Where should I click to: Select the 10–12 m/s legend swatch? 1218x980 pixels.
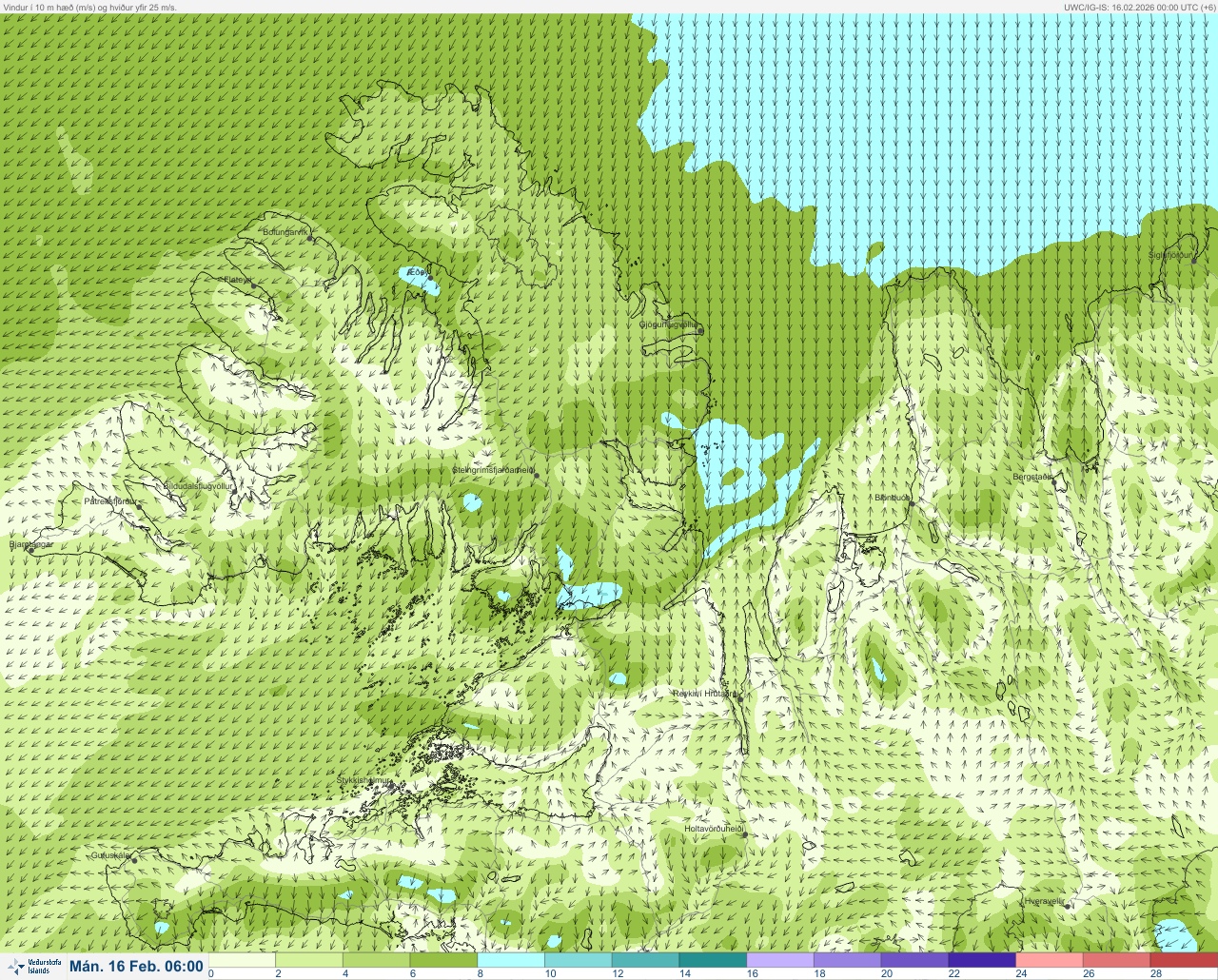point(579,960)
